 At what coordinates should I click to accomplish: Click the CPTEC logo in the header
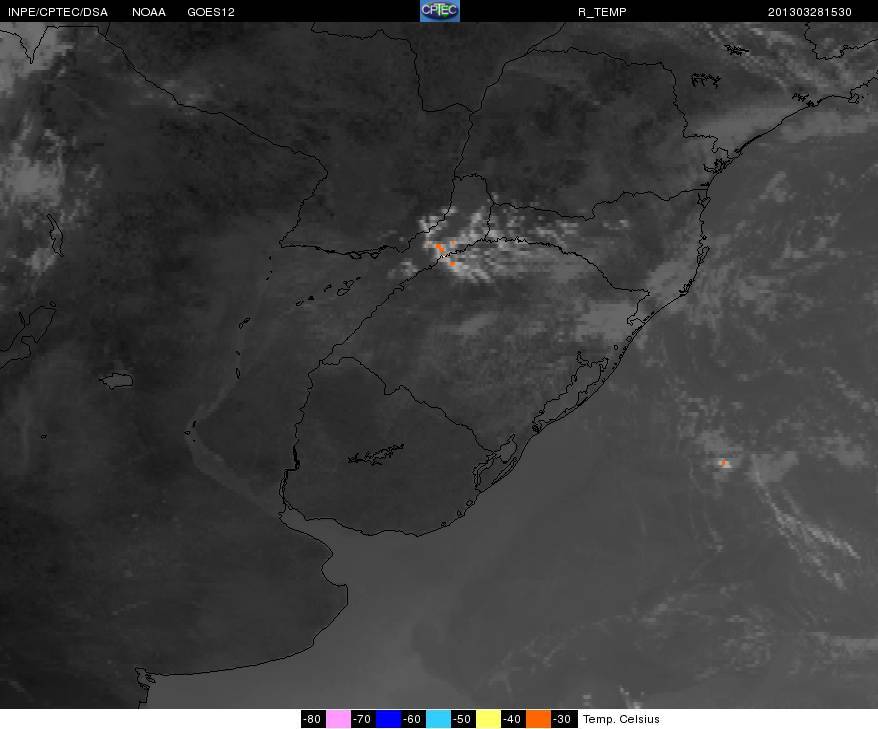[x=440, y=11]
